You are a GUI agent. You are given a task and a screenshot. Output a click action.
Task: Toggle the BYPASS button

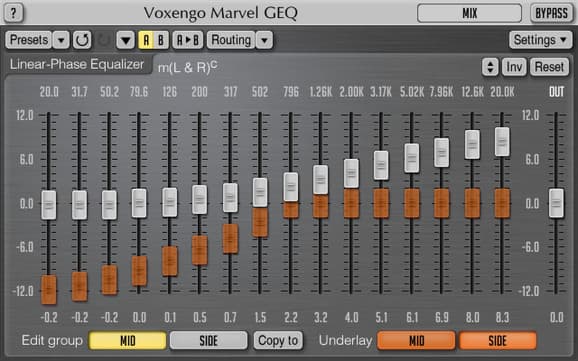point(551,13)
